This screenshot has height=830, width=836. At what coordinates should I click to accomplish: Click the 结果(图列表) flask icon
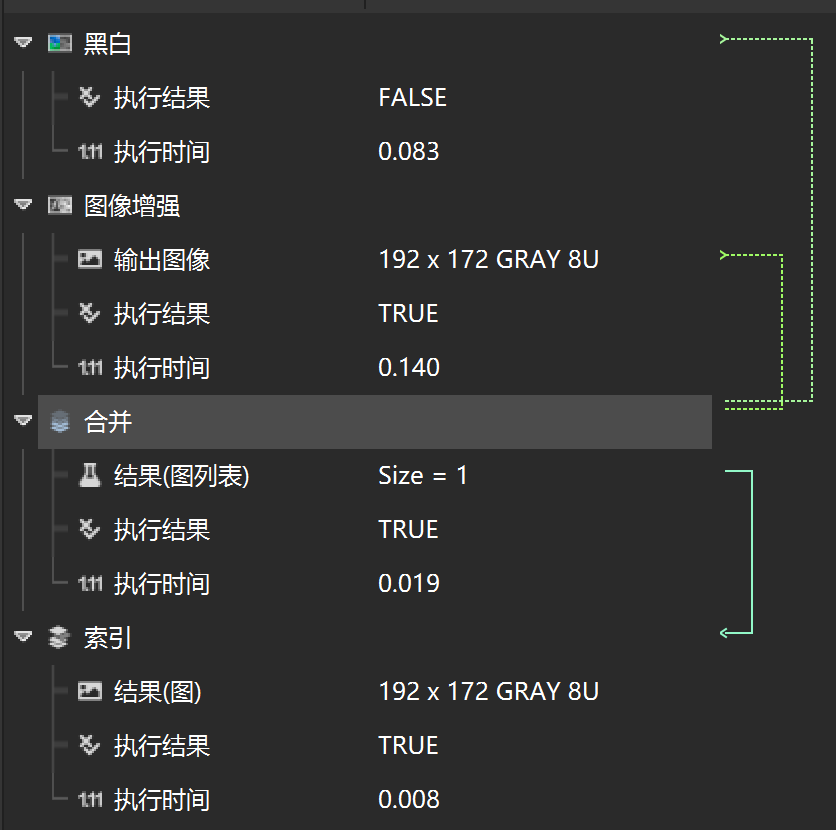click(x=90, y=476)
